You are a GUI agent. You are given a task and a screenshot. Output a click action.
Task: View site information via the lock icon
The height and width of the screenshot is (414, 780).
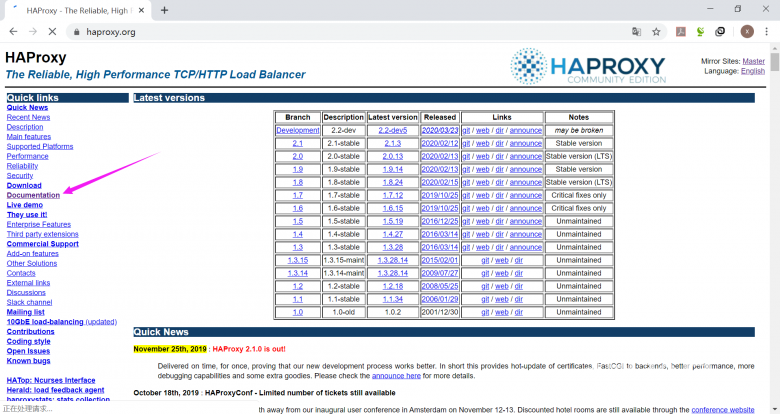coord(76,32)
